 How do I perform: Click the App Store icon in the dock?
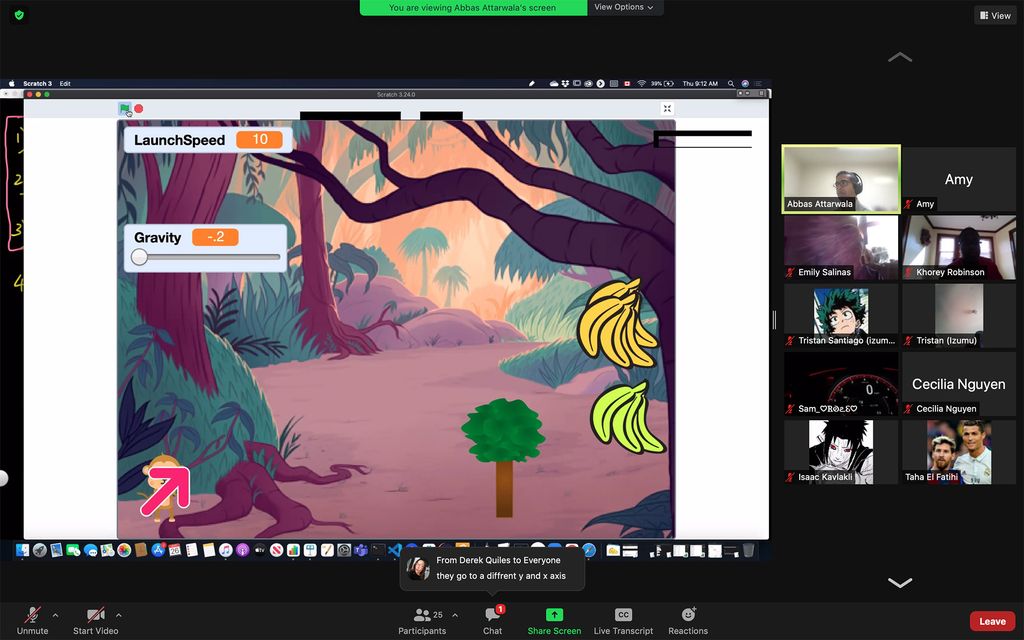[x=158, y=551]
